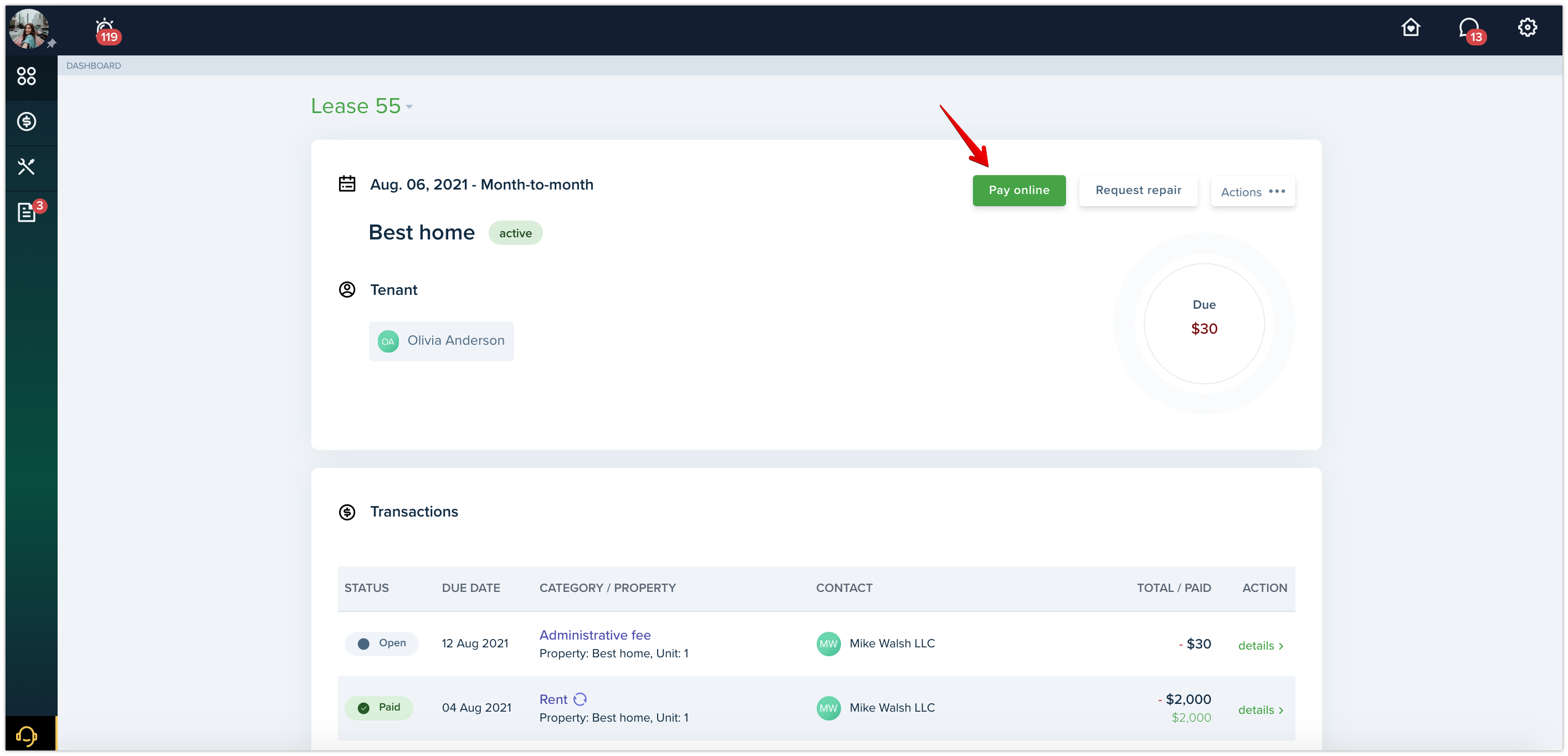
Task: Click Olivia Anderson's OA avatar
Action: 388,341
